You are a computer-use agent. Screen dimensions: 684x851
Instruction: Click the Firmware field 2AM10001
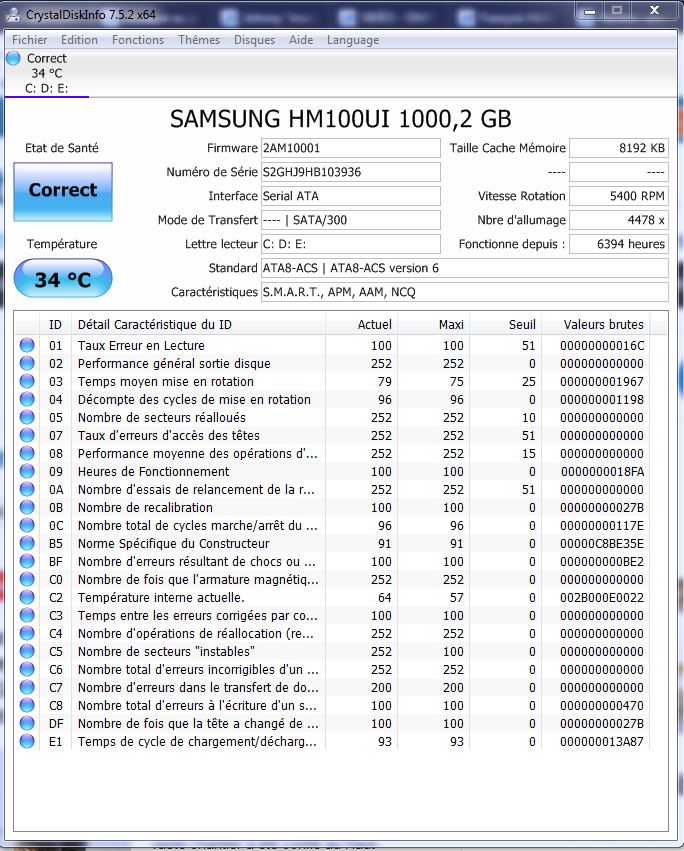(x=350, y=148)
